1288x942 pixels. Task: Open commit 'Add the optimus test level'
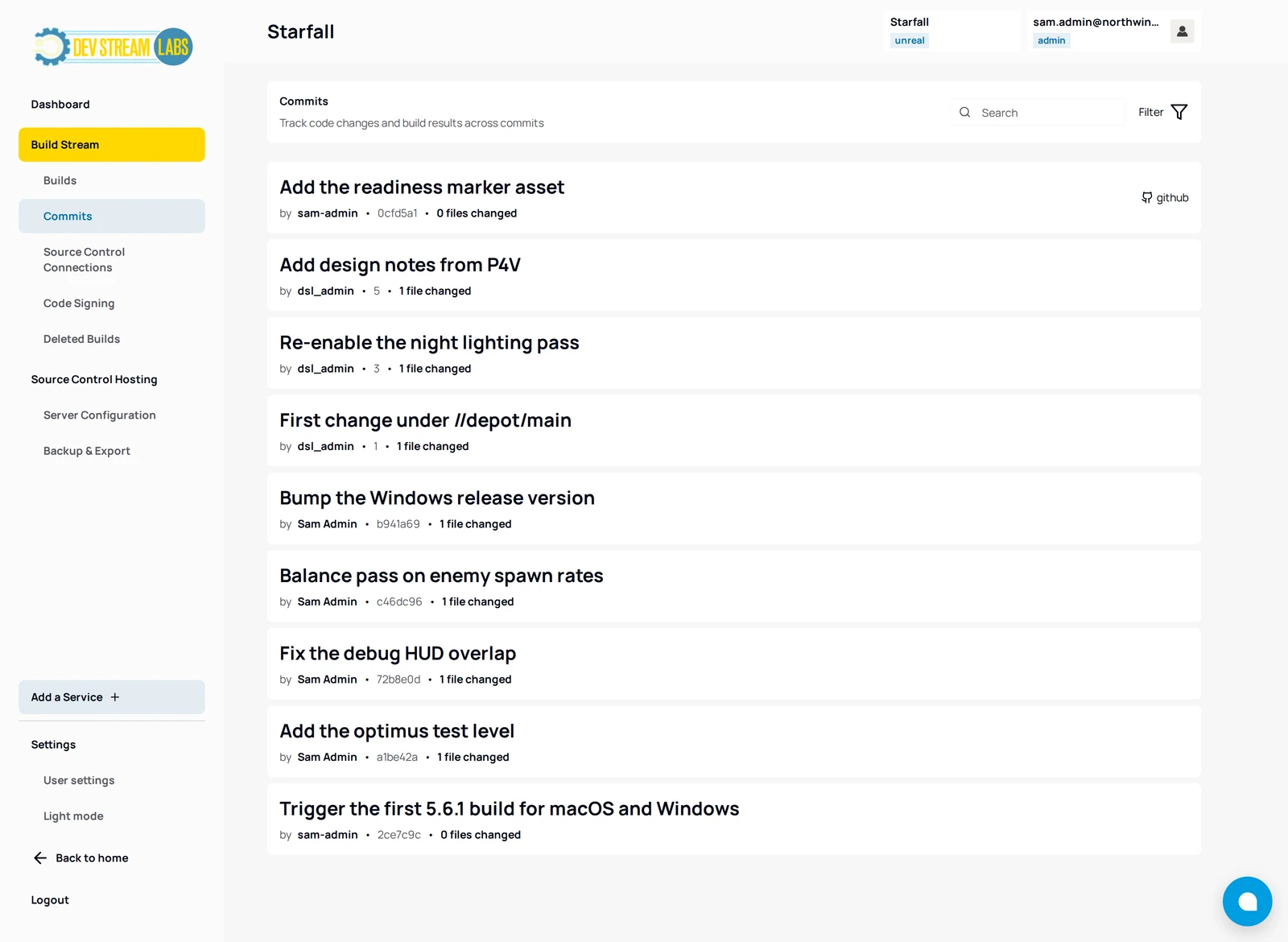734,742
